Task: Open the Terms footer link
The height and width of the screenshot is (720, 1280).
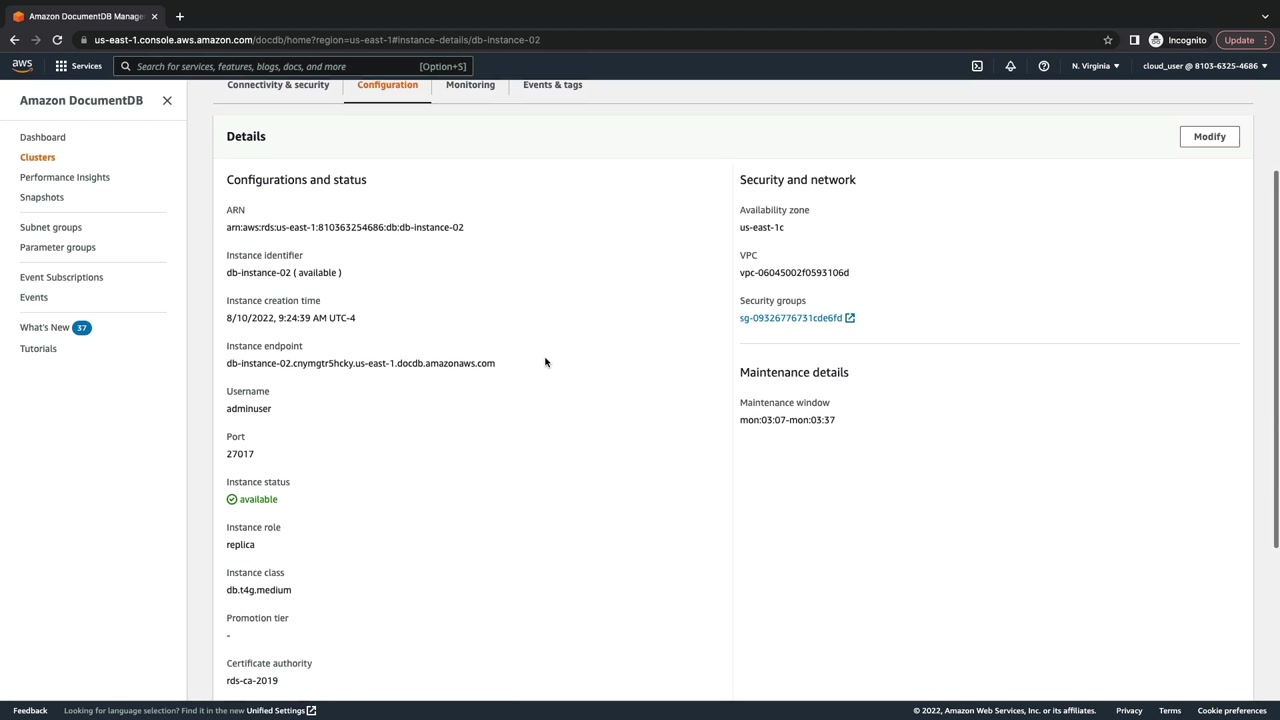Action: 1170,711
